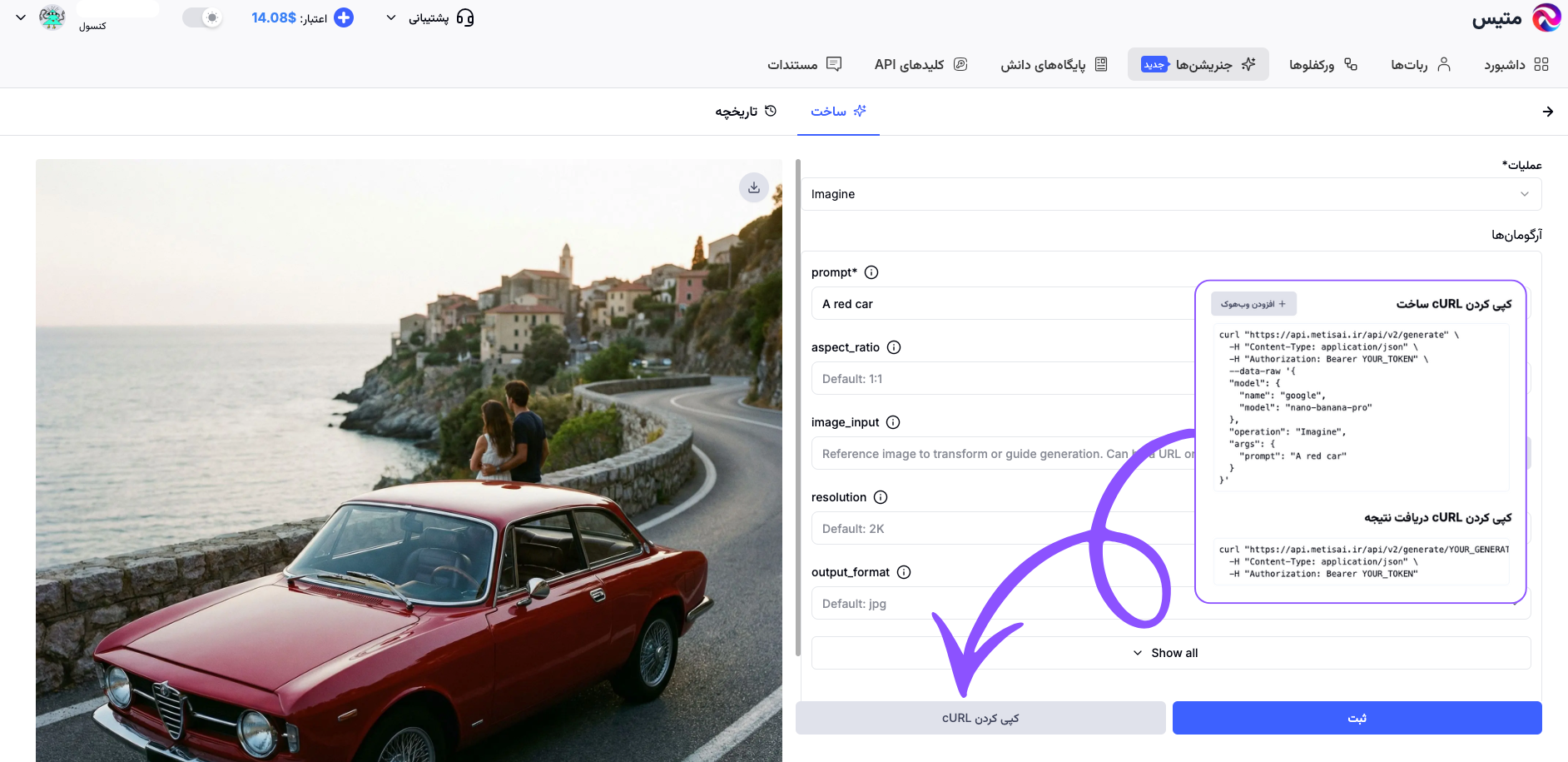Click the کپی کردن cURL button
Screen dimensions: 1568x762
(x=980, y=718)
